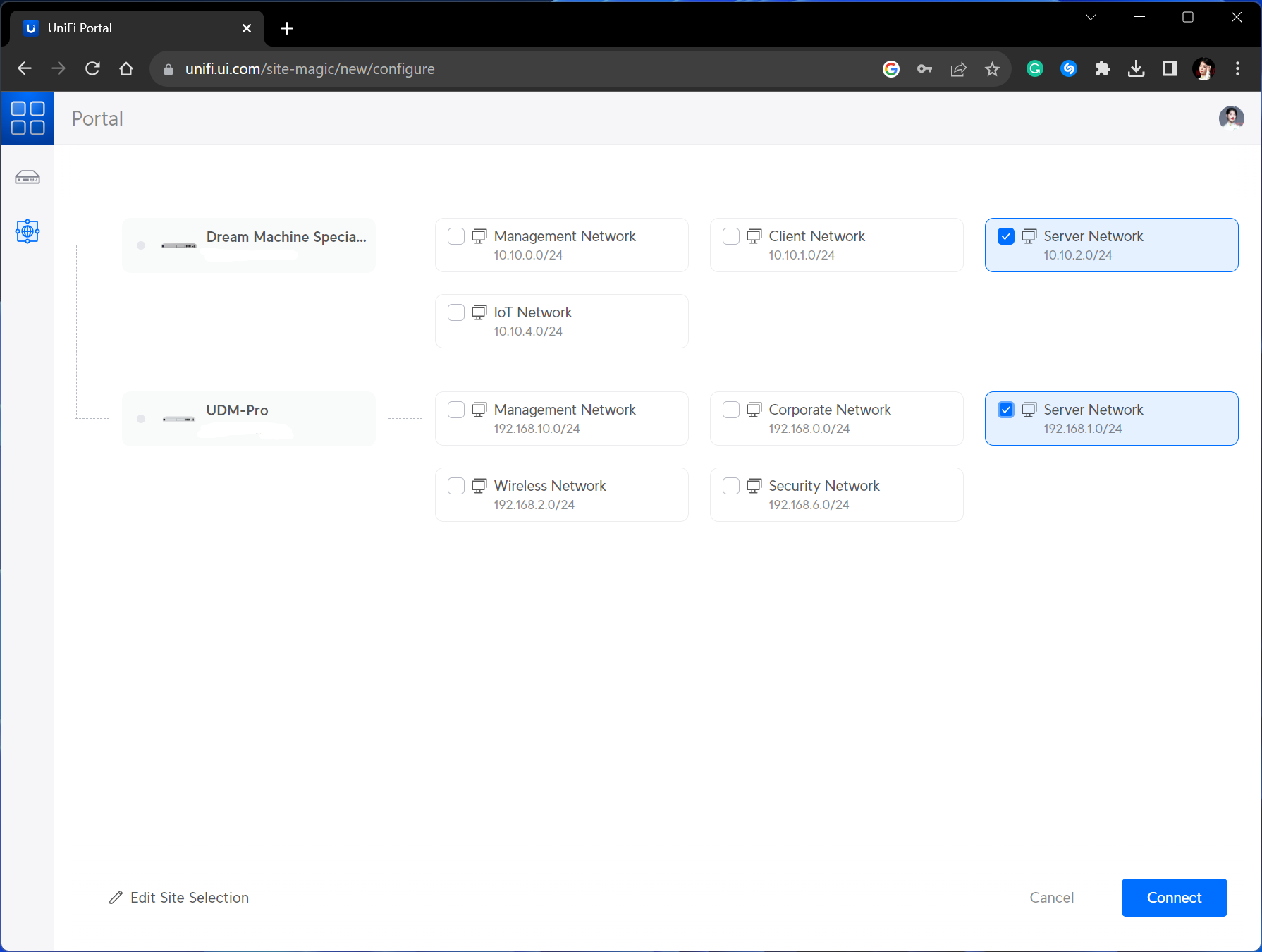This screenshot has height=952, width=1262.
Task: Go back with the browser back arrow
Action: [25, 68]
